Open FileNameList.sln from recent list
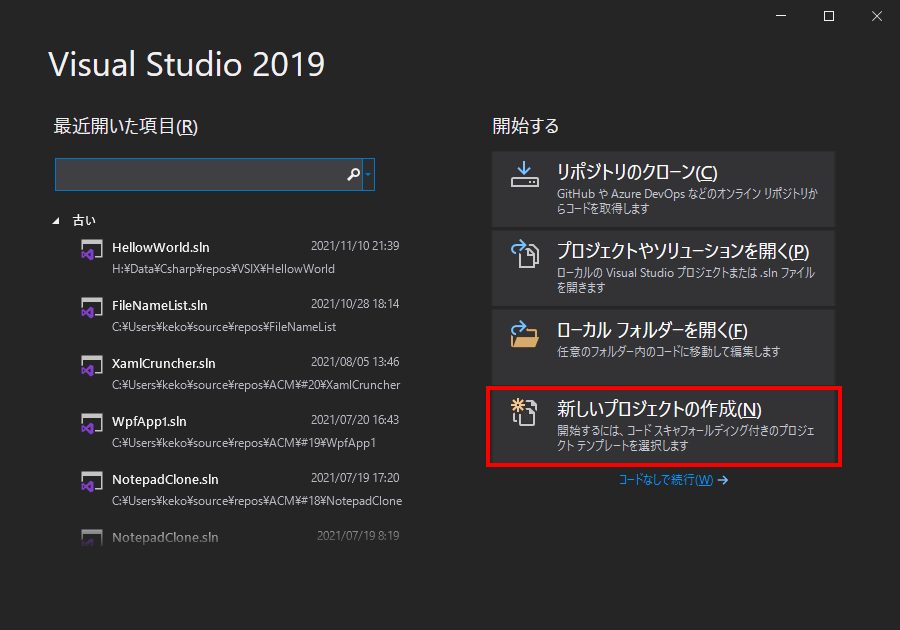The width and height of the screenshot is (900, 630). pyautogui.click(x=240, y=316)
